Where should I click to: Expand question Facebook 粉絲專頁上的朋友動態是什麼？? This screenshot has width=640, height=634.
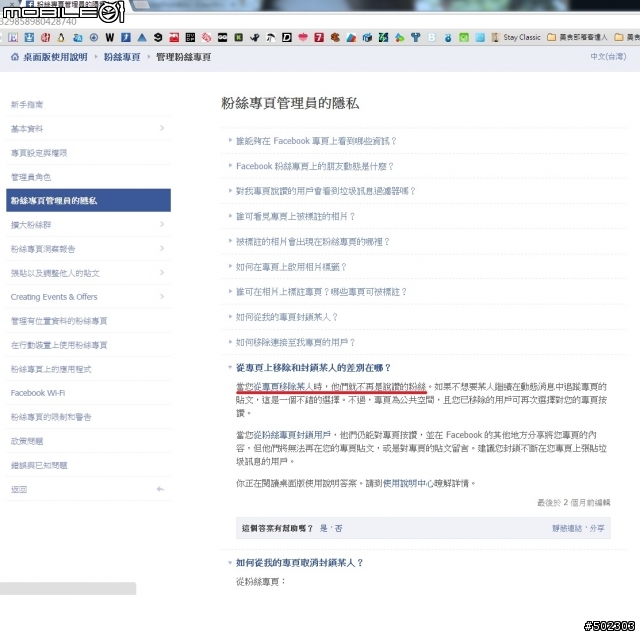pyautogui.click(x=315, y=166)
